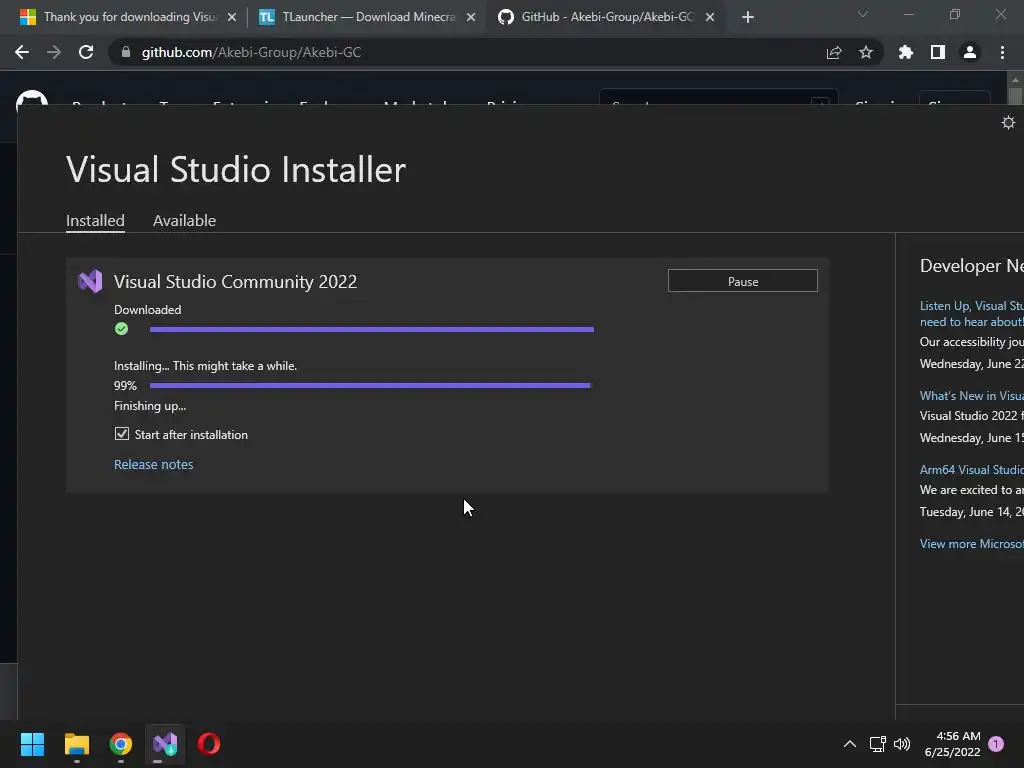Switch to the Installed tab

tap(95, 221)
